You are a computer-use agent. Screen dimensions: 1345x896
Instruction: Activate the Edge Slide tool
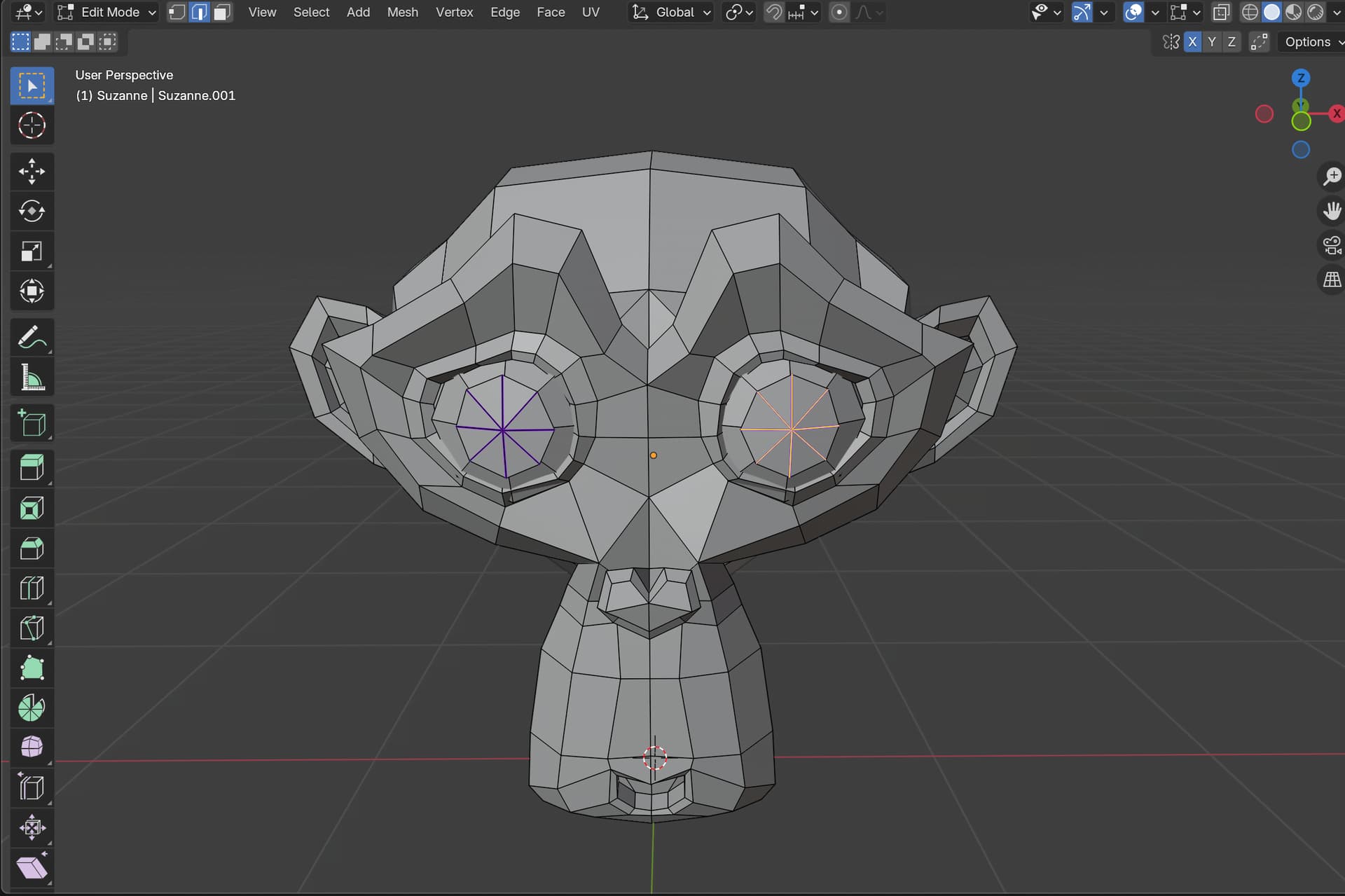pyautogui.click(x=32, y=787)
